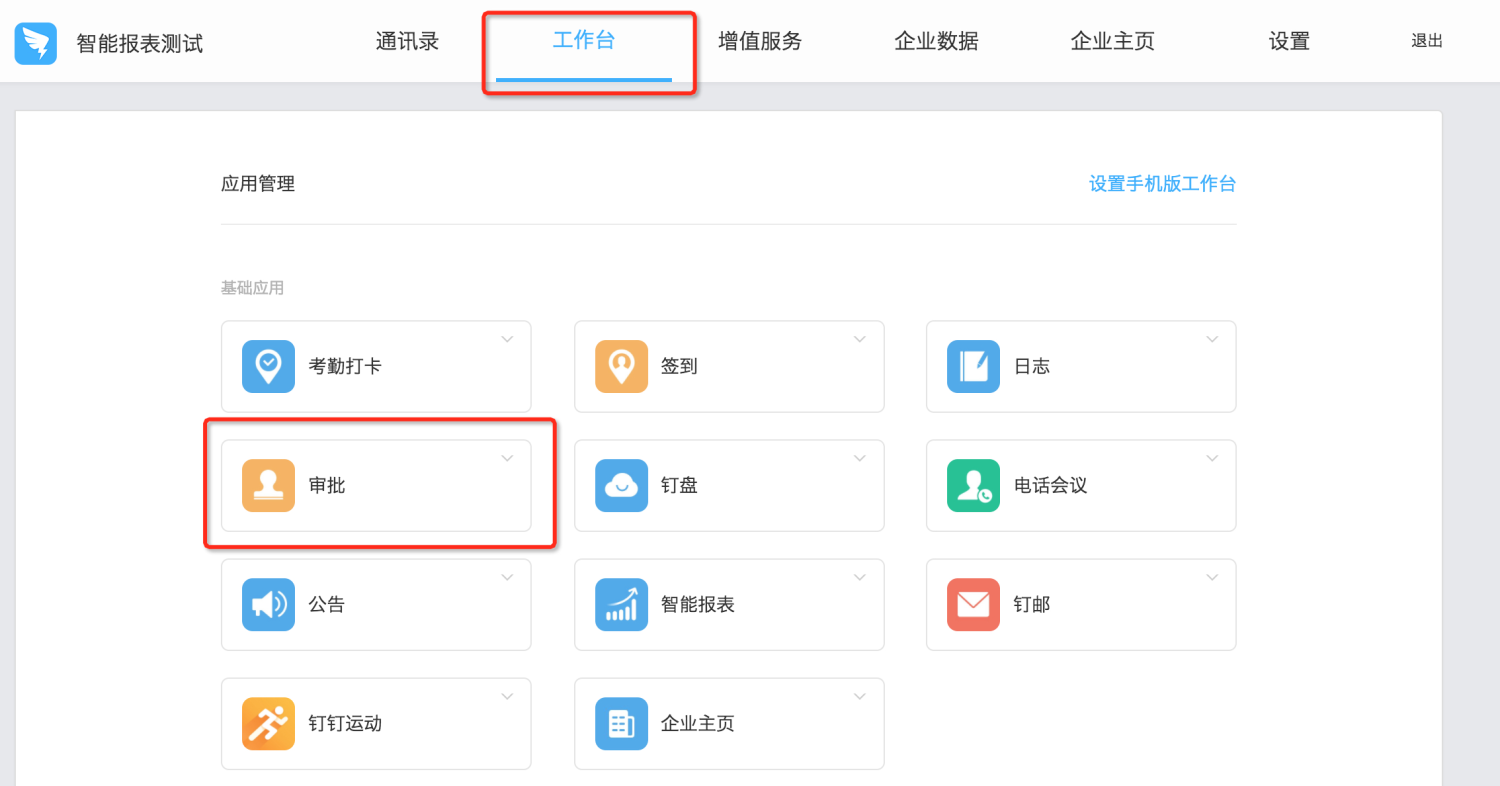Open the 电话会议 conference call icon
Viewport: 1500px width, 786px height.
pos(973,485)
